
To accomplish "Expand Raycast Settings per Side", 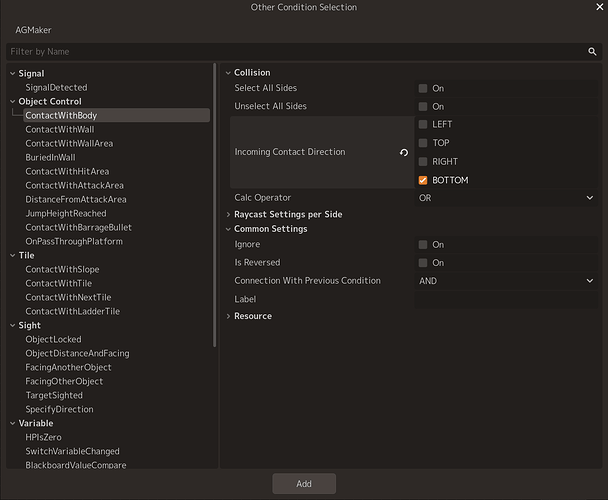I will [228, 214].
